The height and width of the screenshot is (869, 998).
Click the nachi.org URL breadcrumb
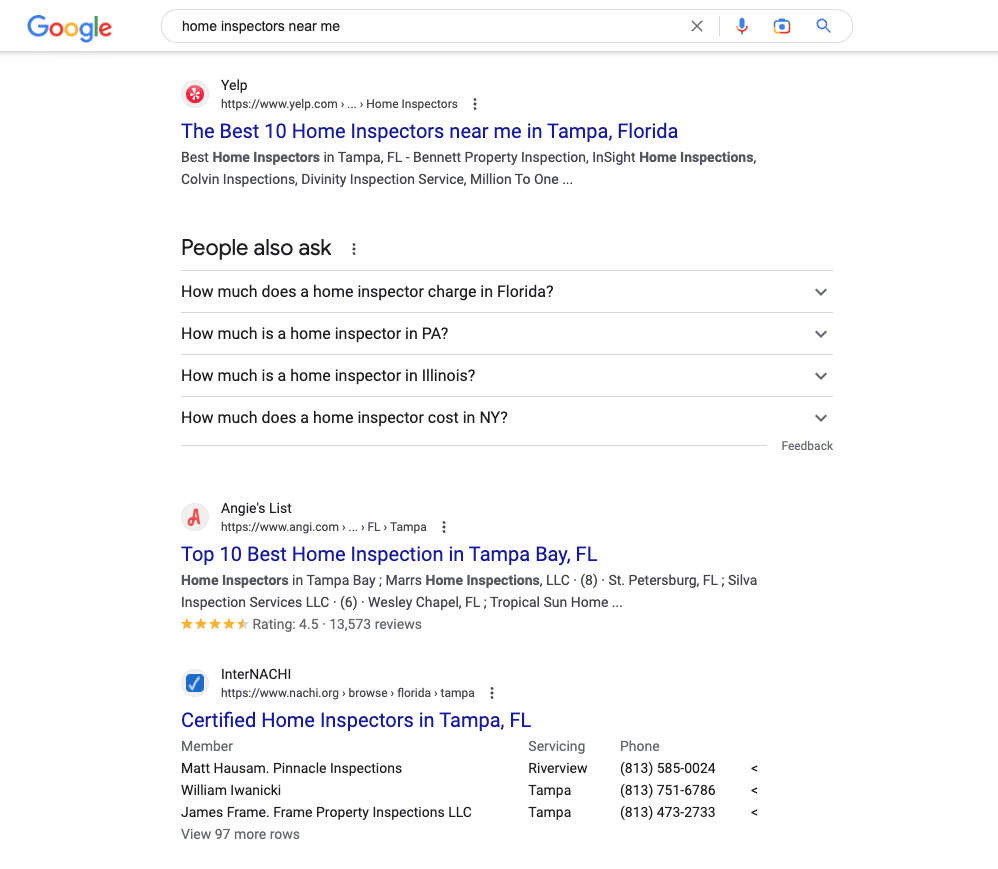point(348,693)
